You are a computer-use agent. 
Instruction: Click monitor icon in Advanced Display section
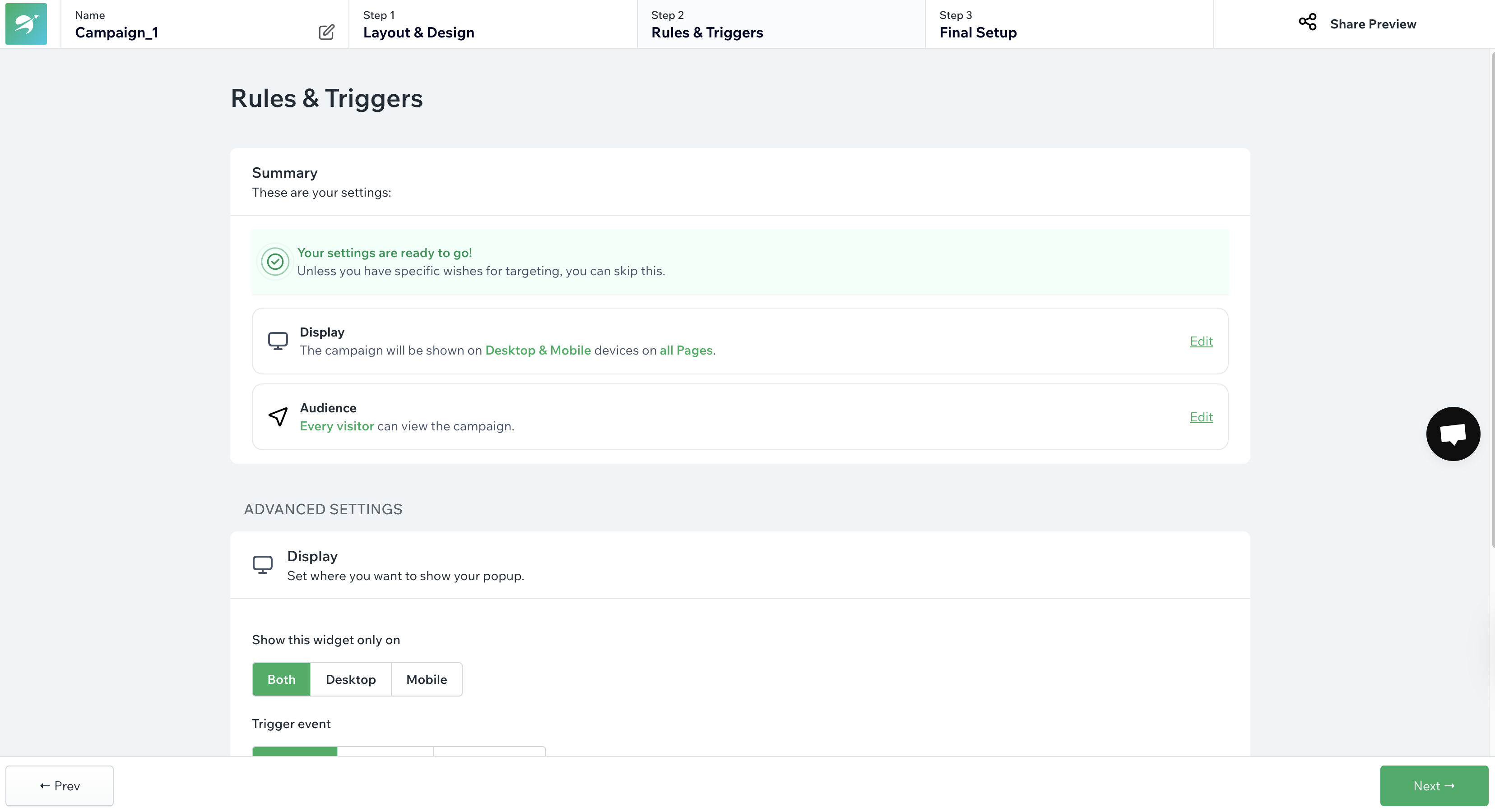(x=262, y=564)
